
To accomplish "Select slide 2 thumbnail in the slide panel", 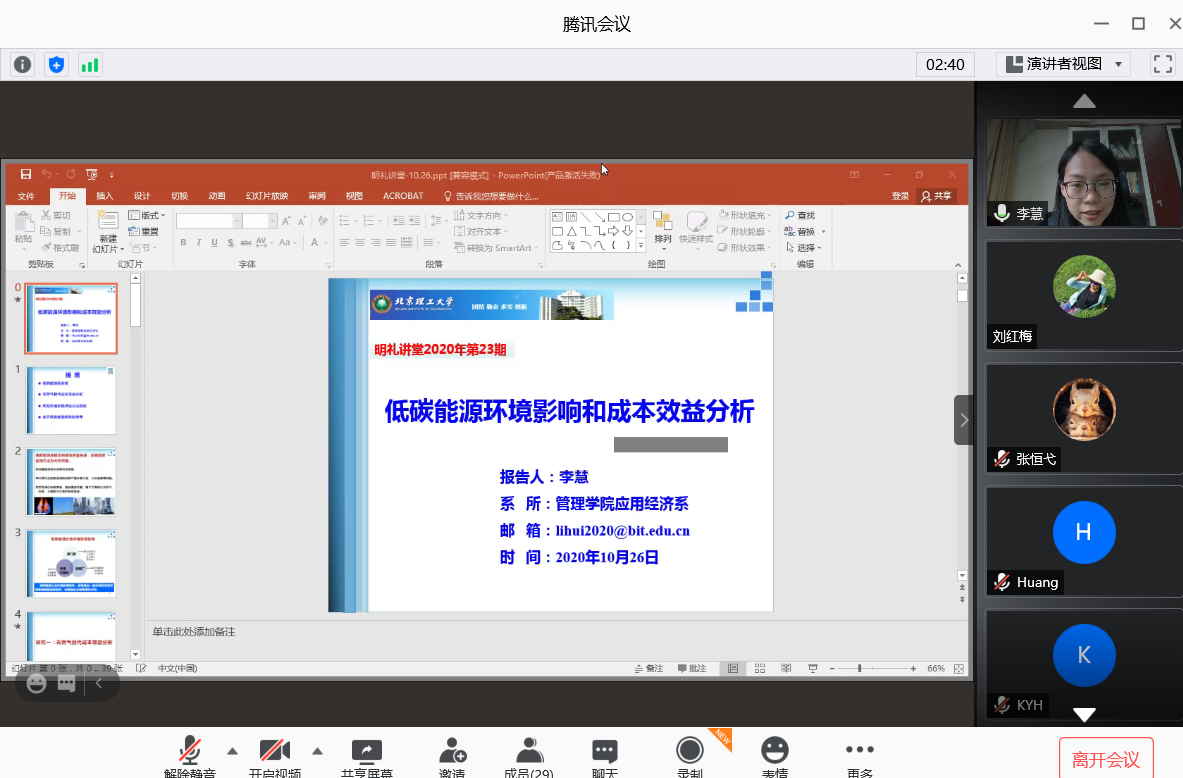I will point(72,481).
